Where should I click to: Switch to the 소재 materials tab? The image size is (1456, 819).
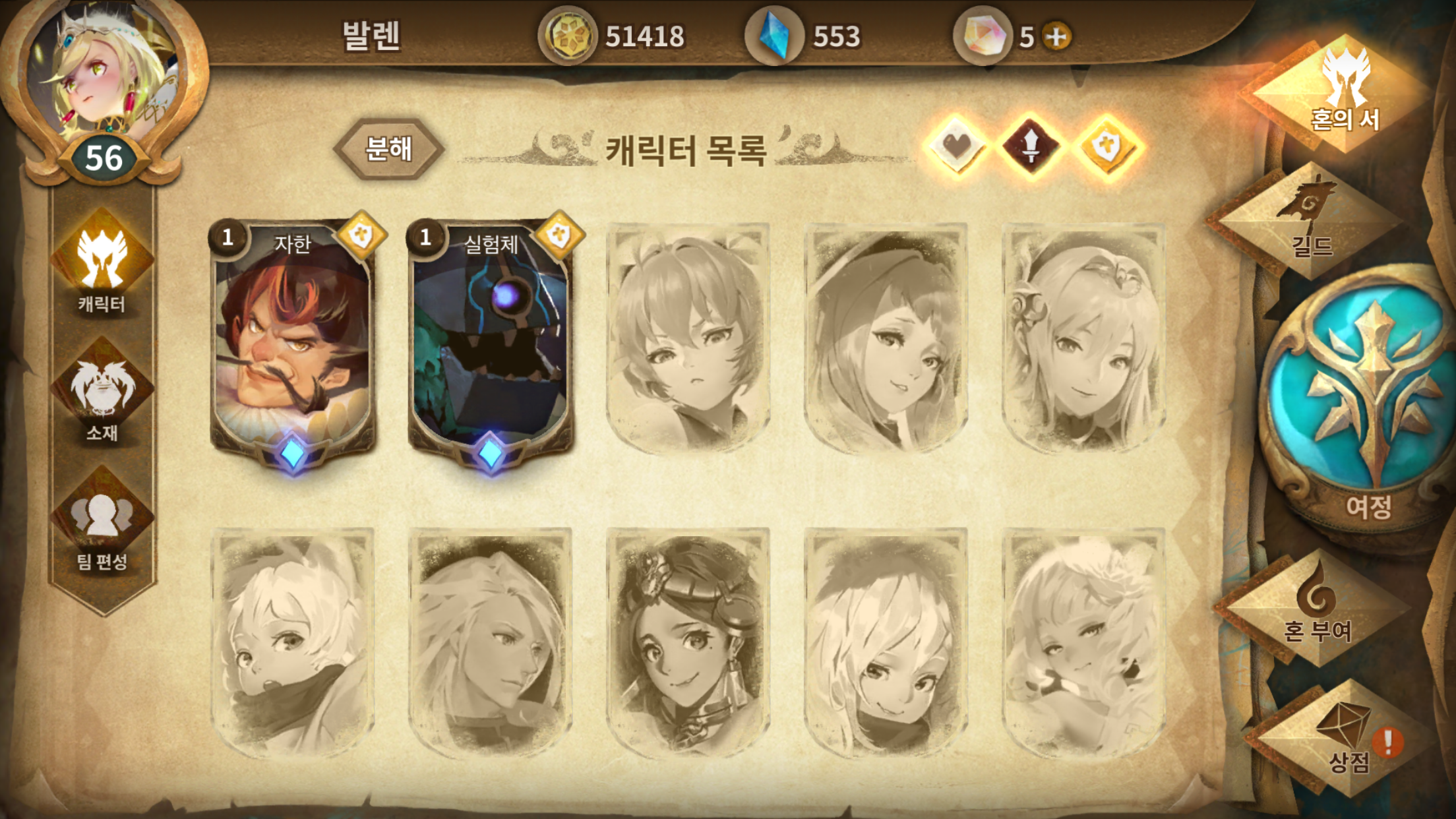tap(102, 392)
